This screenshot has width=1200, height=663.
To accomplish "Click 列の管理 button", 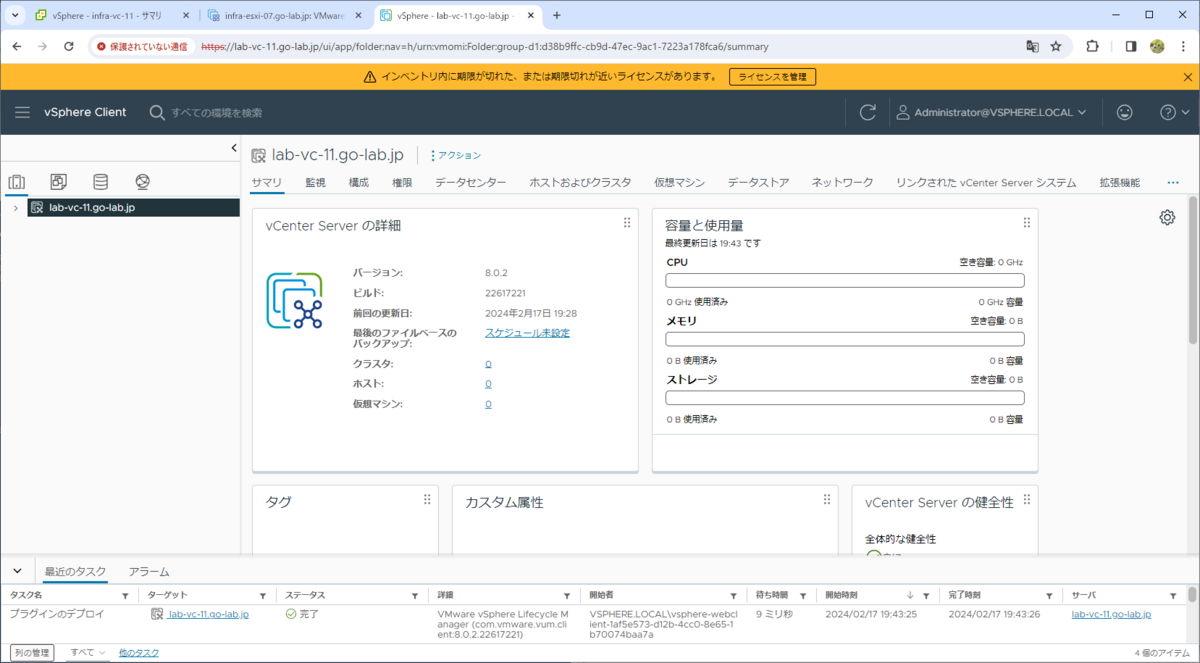I will [x=32, y=652].
